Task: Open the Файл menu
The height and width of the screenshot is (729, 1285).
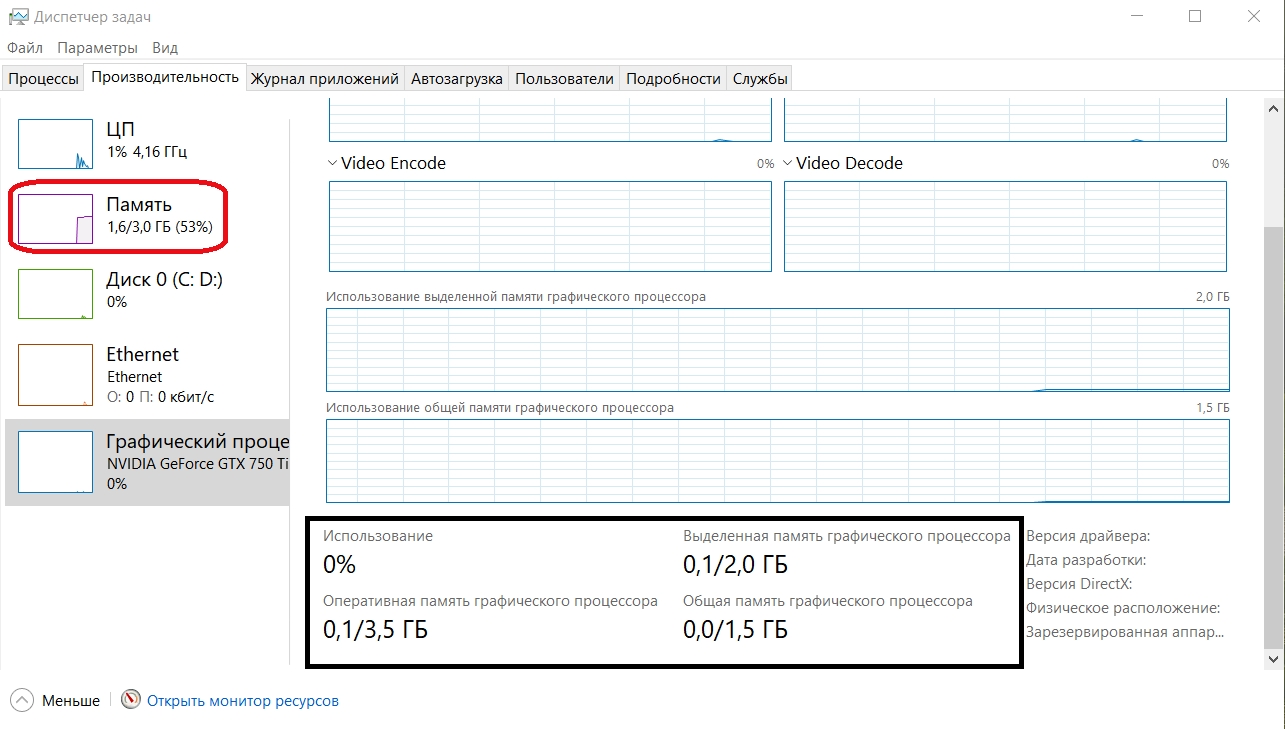Action: point(25,48)
